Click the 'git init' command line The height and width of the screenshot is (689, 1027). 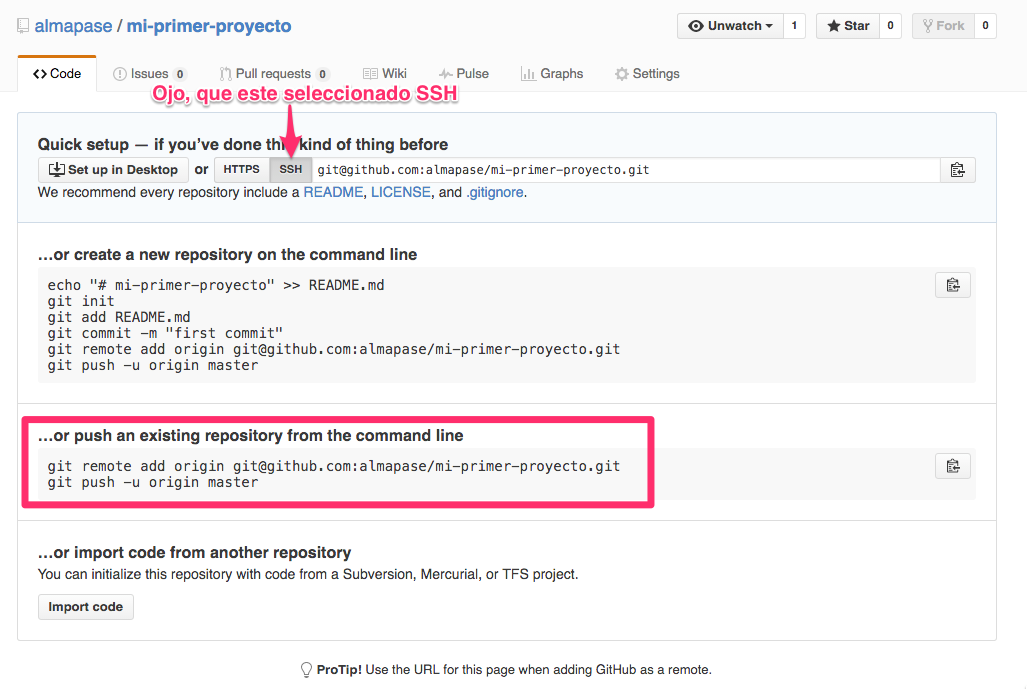81,301
